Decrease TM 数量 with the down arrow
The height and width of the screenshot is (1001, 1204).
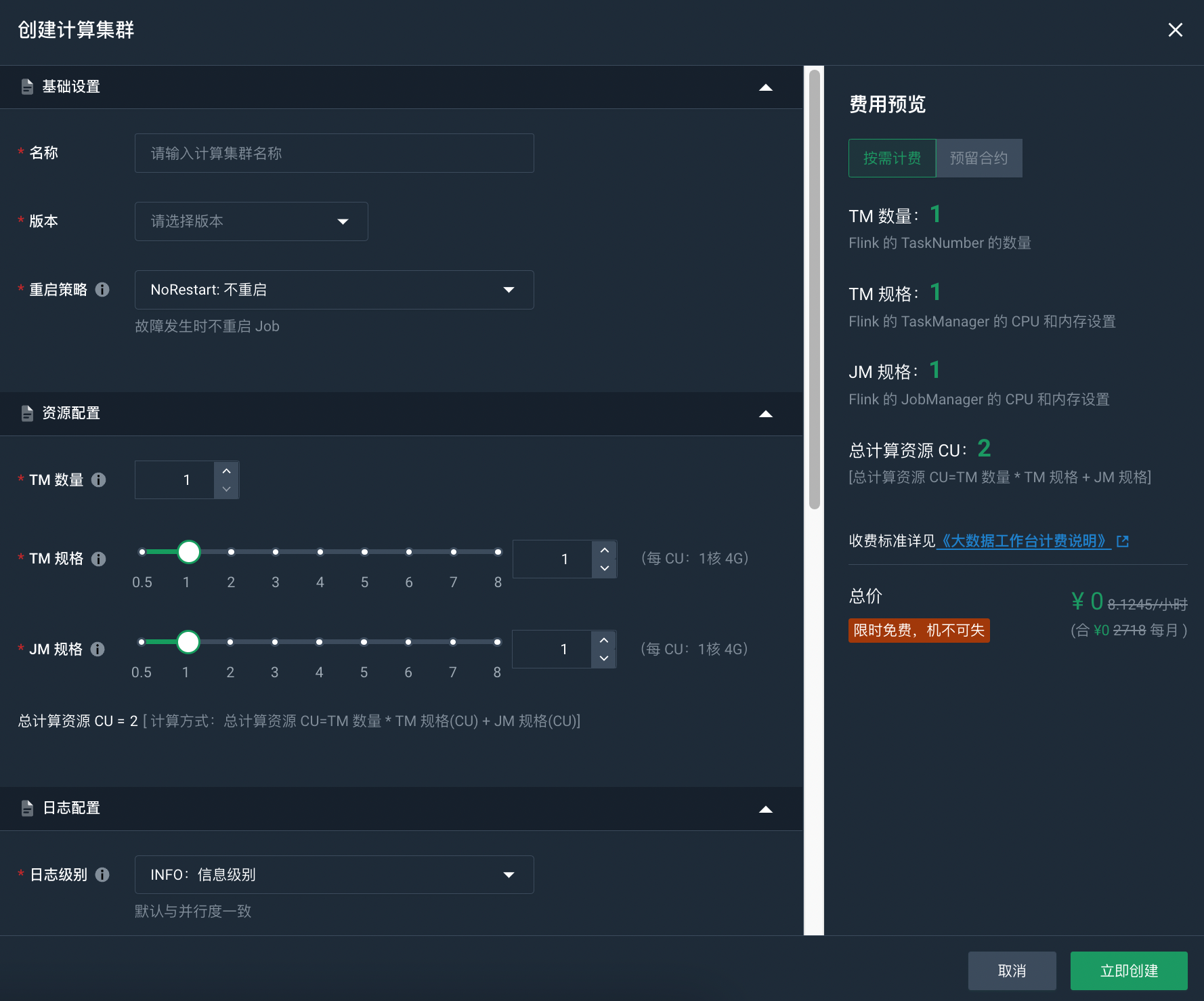tap(227, 489)
